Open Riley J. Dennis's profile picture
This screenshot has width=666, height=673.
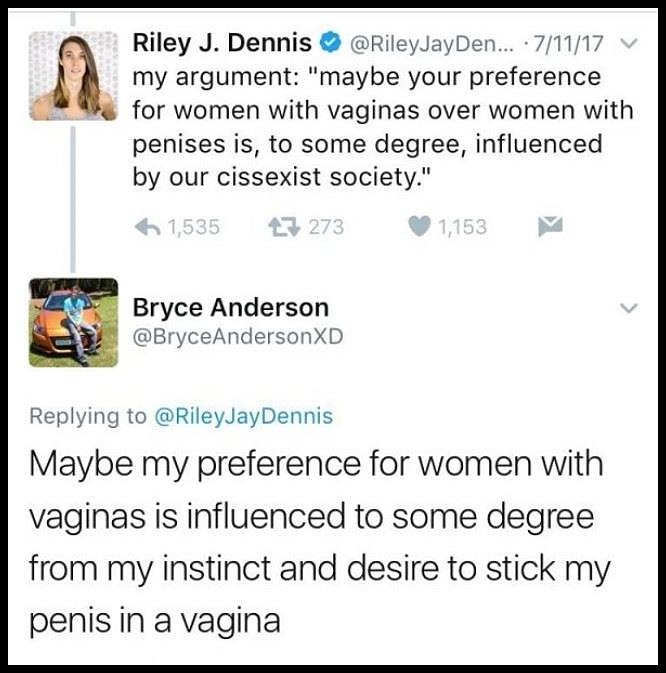73,77
